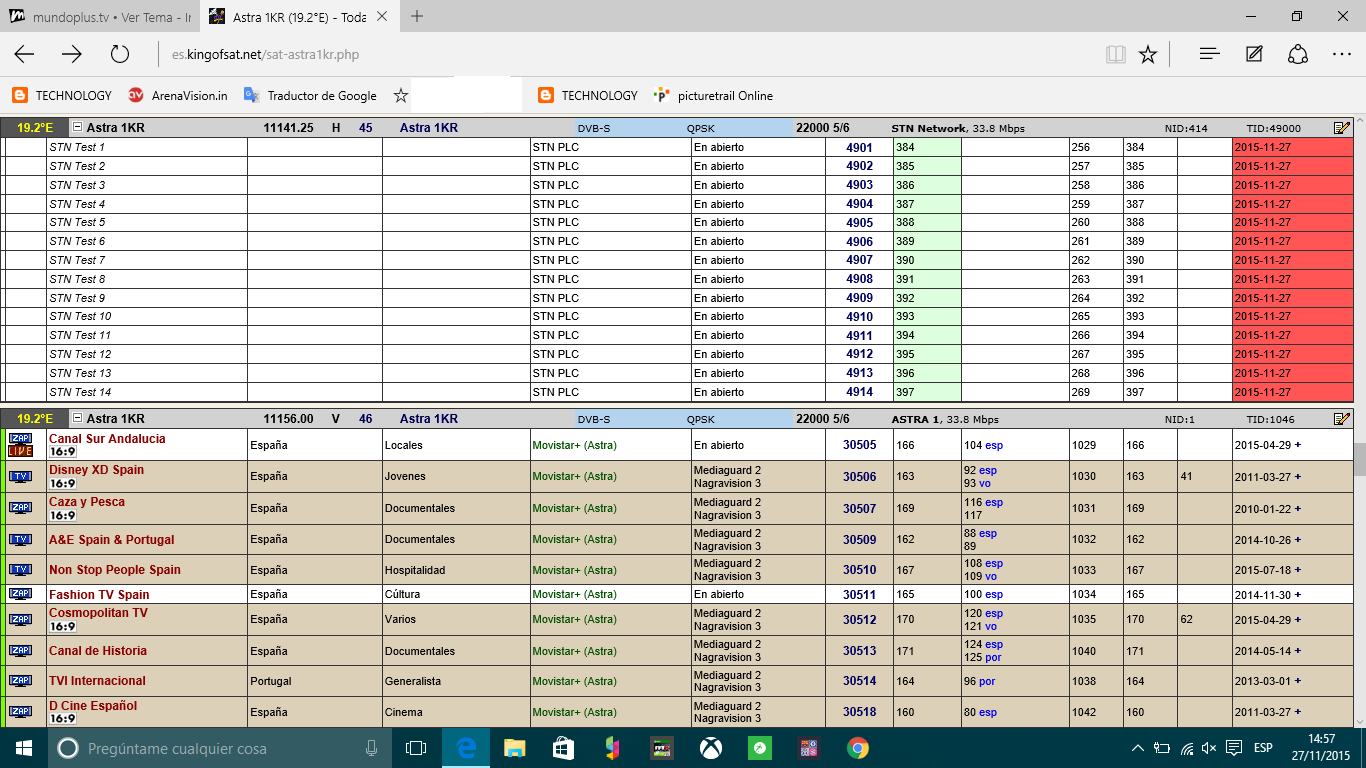This screenshot has width=1366, height=768.
Task: Click the red 2015-11-27 cell of STN Test 7
Action: [x=1292, y=260]
